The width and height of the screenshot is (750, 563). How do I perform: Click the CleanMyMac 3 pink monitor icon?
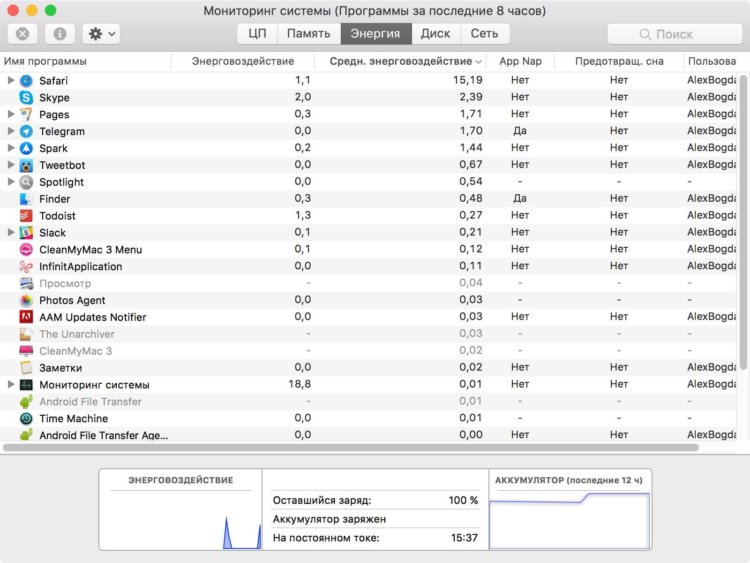[26, 351]
